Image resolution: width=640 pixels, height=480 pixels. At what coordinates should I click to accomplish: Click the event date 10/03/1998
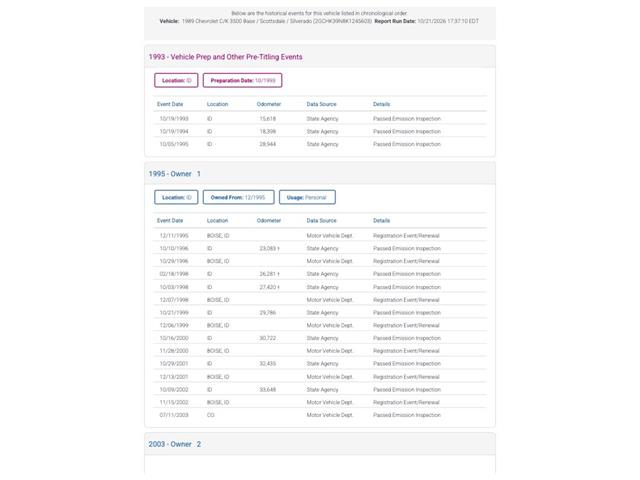[174, 287]
